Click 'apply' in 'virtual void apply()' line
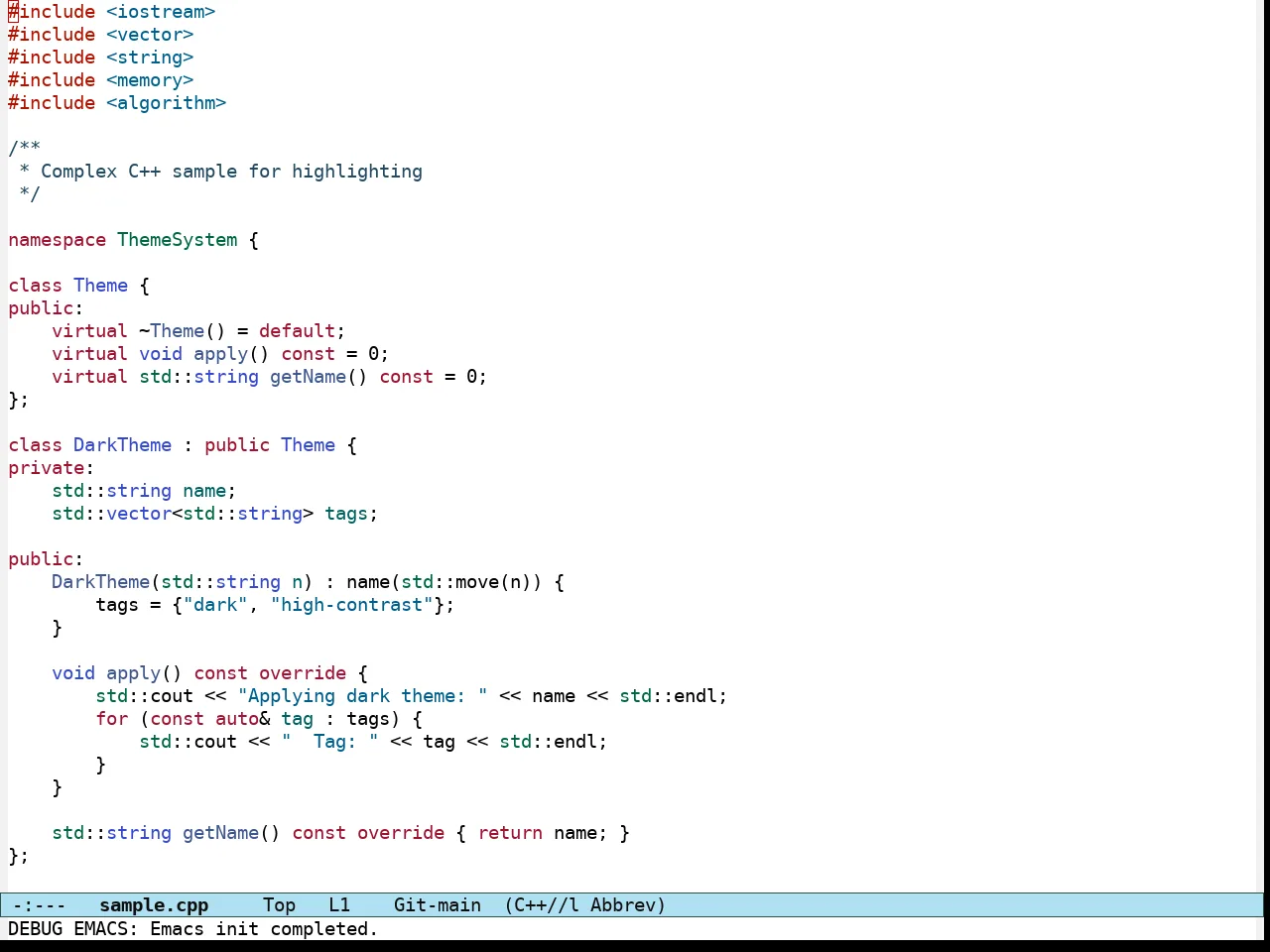1270x952 pixels. point(220,354)
